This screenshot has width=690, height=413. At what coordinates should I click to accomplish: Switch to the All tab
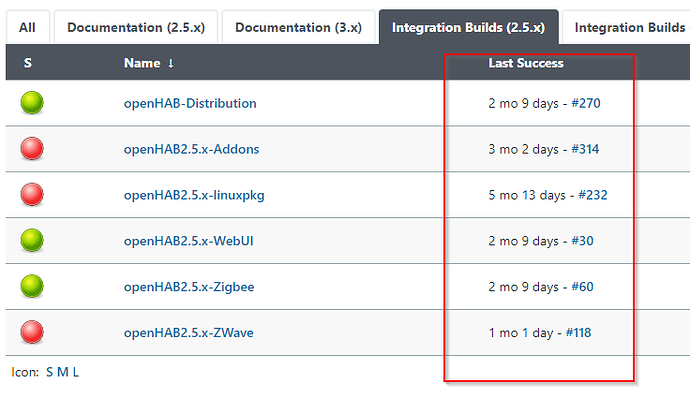[x=27, y=27]
